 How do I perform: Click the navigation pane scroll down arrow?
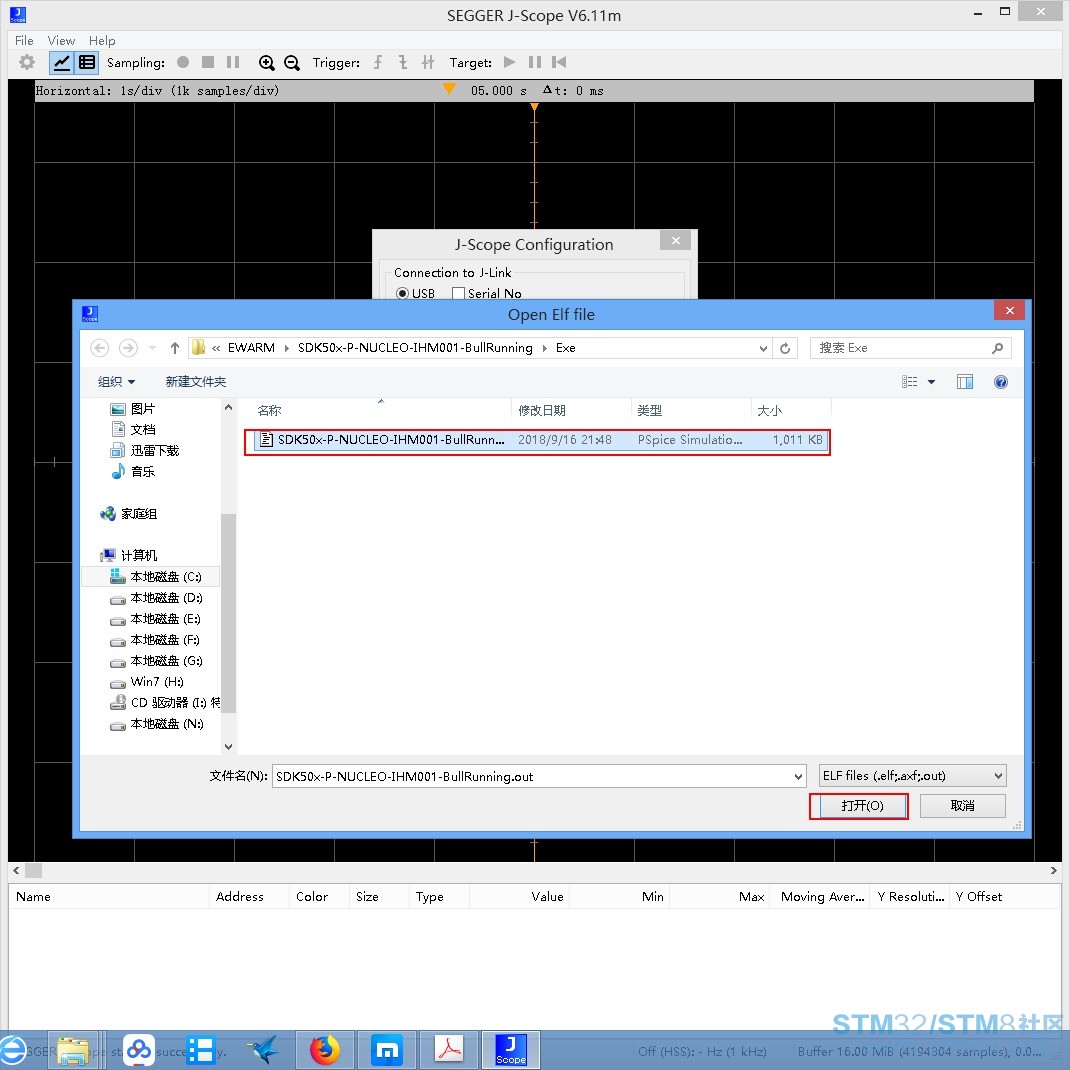point(229,747)
